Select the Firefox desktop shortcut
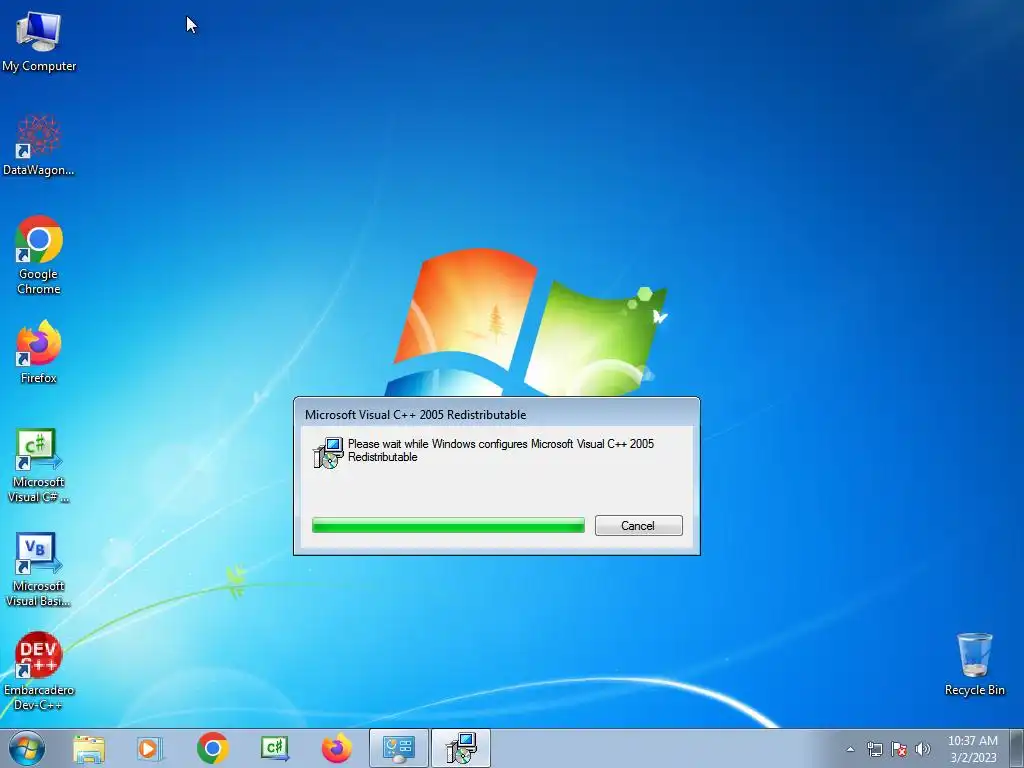This screenshot has width=1024, height=768. click(39, 353)
